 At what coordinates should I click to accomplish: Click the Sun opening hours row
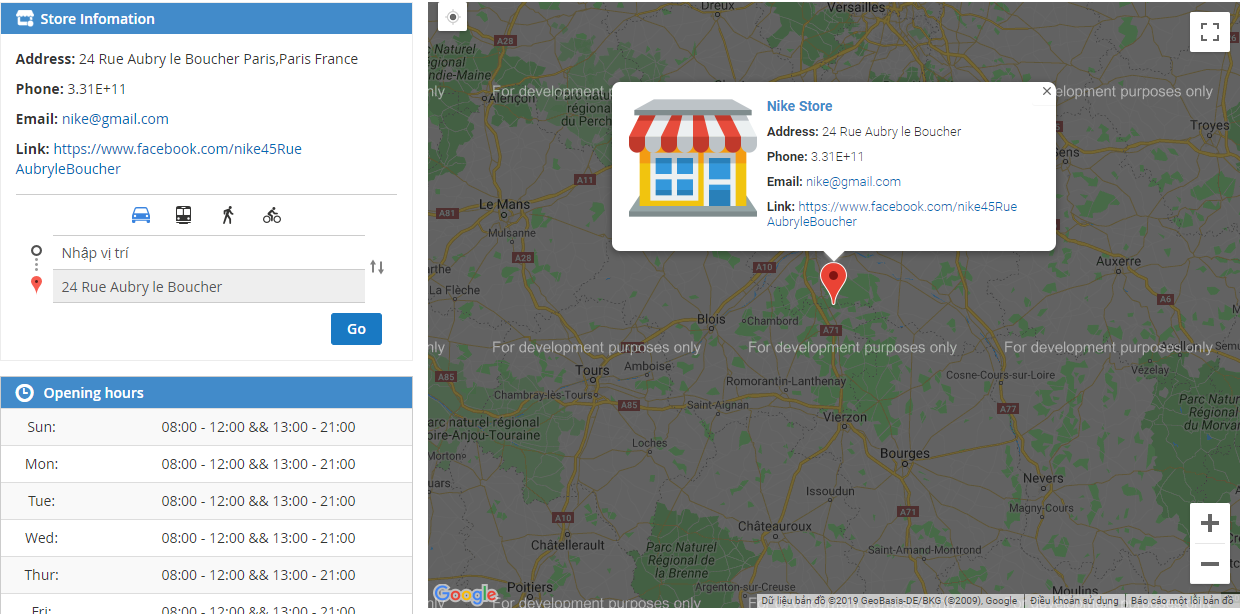(x=206, y=427)
